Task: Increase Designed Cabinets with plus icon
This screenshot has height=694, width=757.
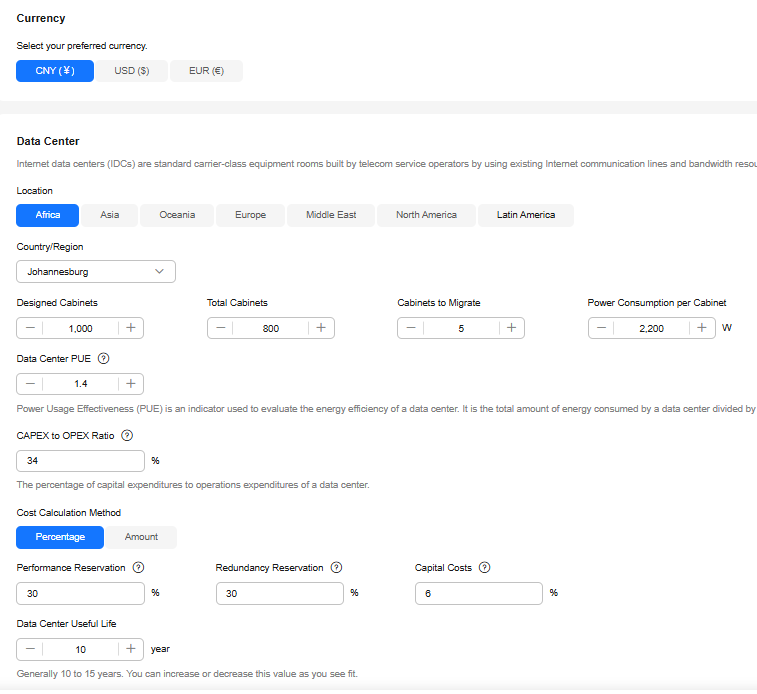Action: point(131,328)
